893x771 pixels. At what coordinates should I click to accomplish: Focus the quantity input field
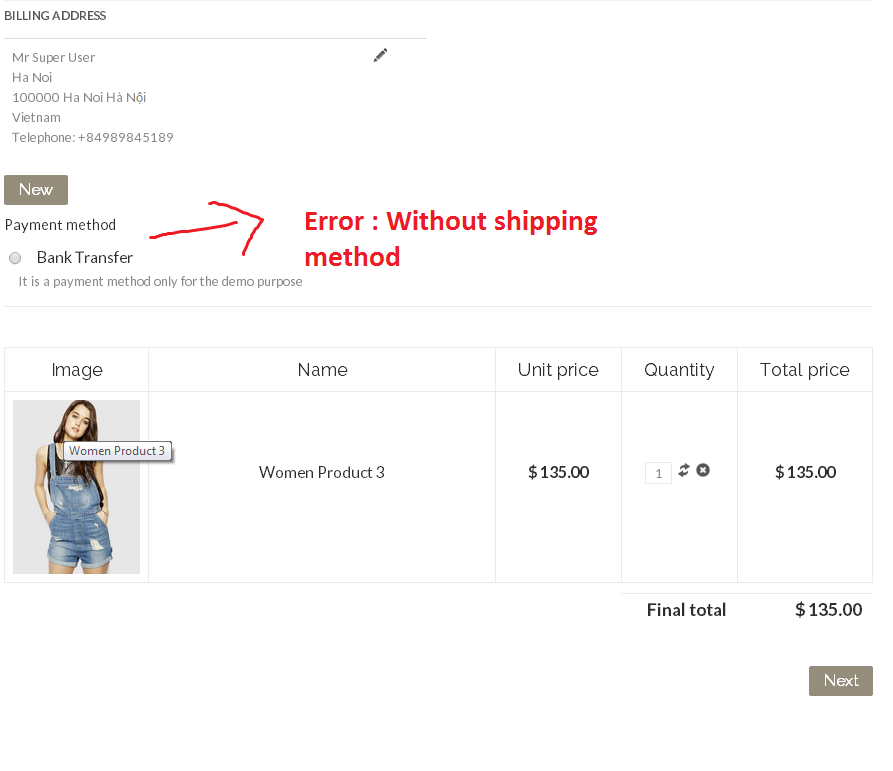click(658, 473)
